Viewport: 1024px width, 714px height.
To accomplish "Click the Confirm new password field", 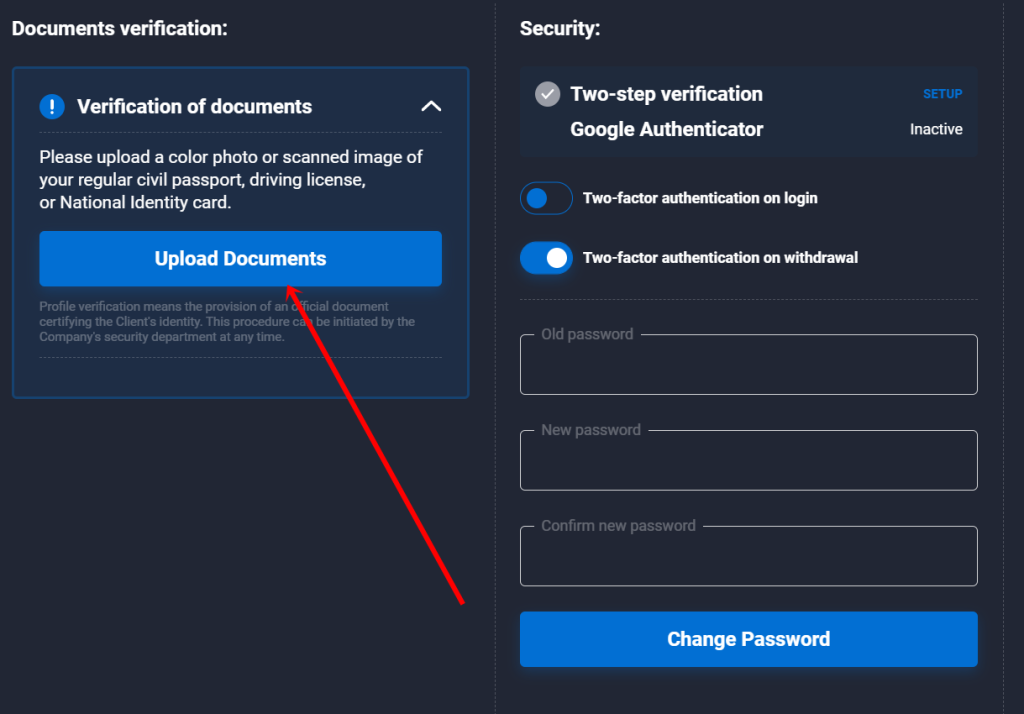I will [x=748, y=557].
